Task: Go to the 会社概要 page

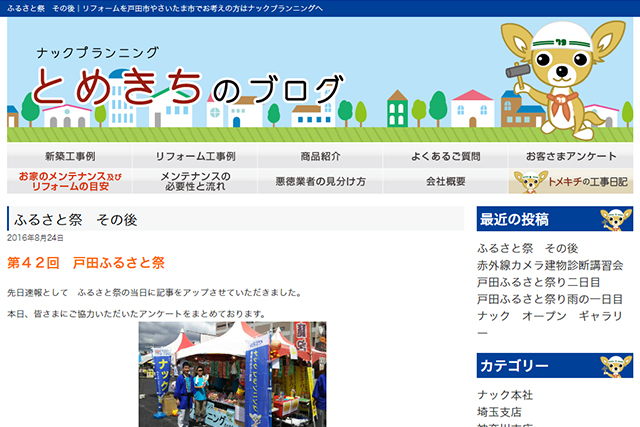Action: coord(445,182)
